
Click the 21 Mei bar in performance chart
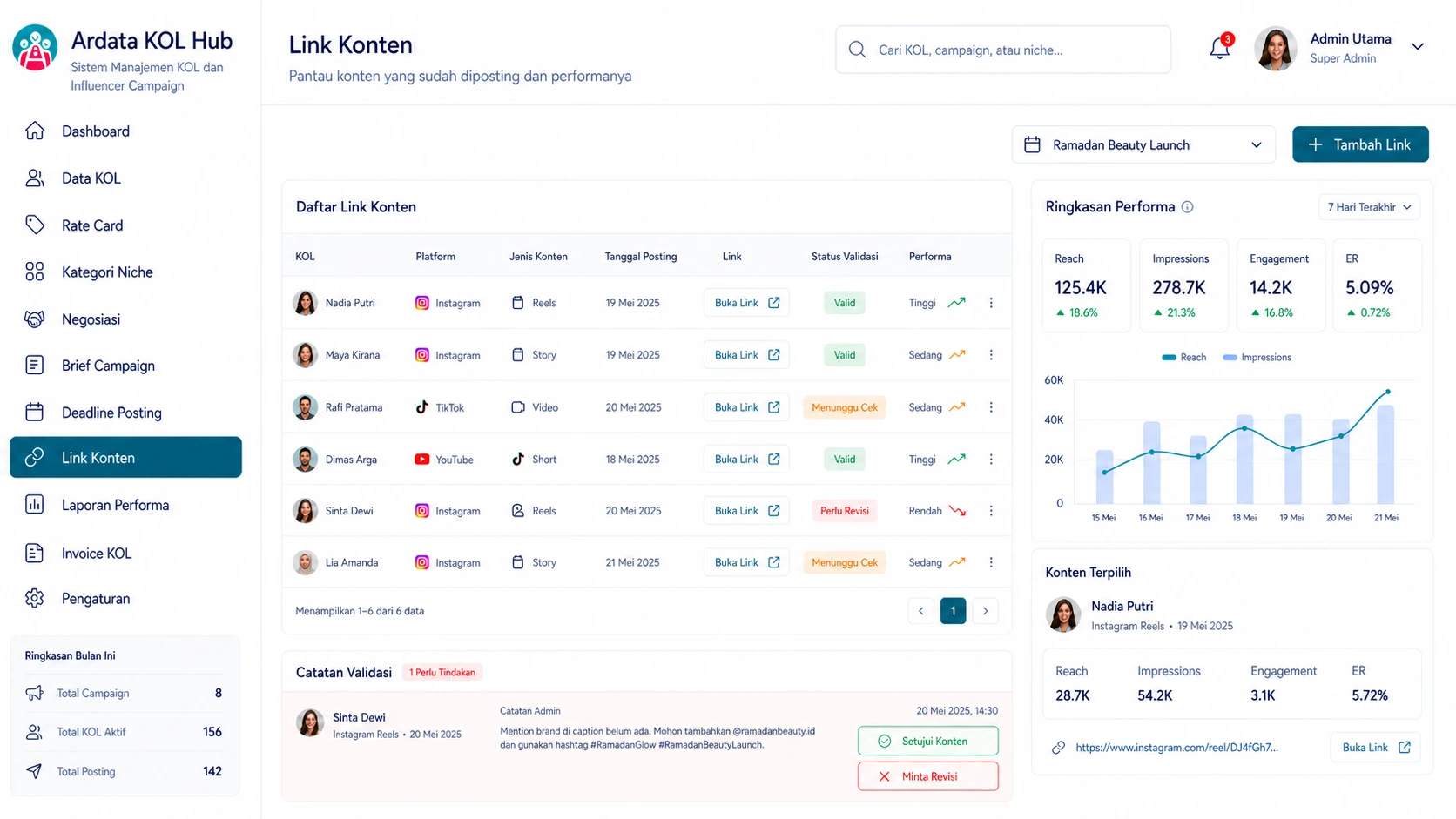point(1385,454)
